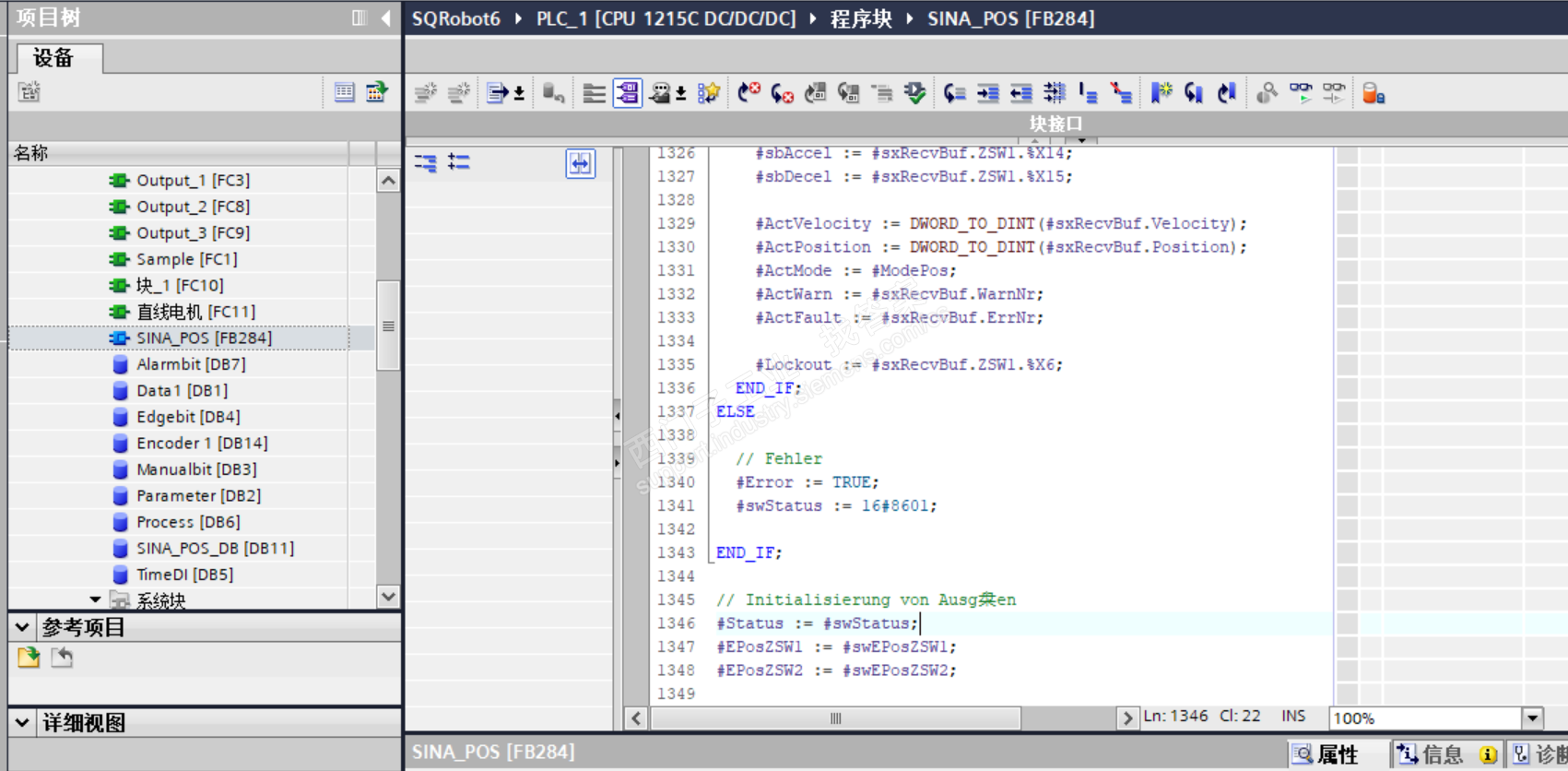This screenshot has height=771, width=1568.
Task: Click the go to next error icon
Action: click(782, 93)
